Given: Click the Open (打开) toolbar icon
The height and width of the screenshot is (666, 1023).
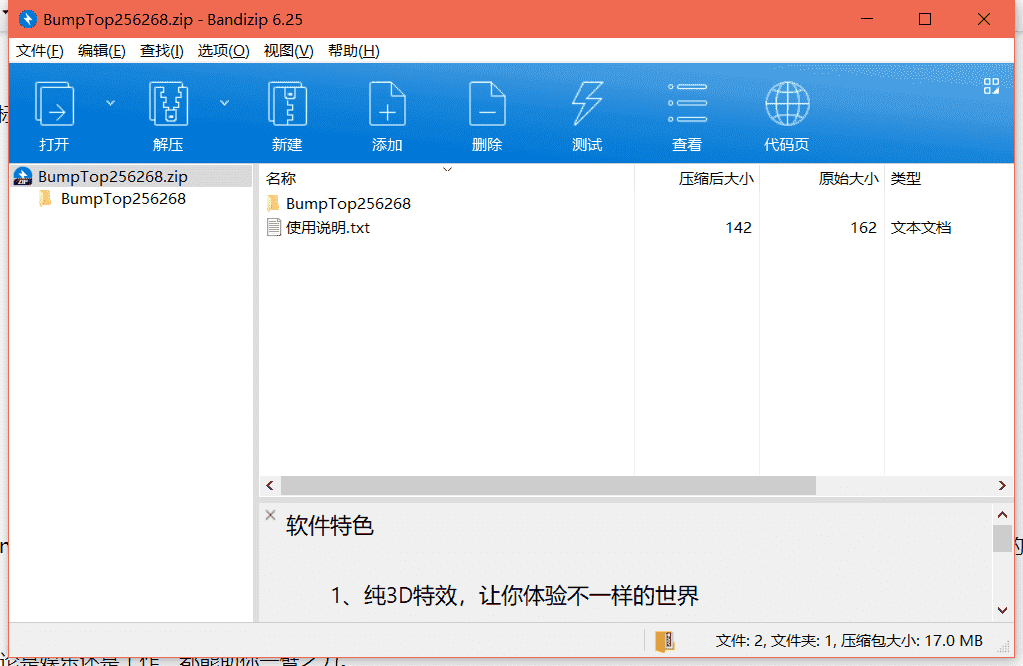Looking at the screenshot, I should (x=54, y=104).
